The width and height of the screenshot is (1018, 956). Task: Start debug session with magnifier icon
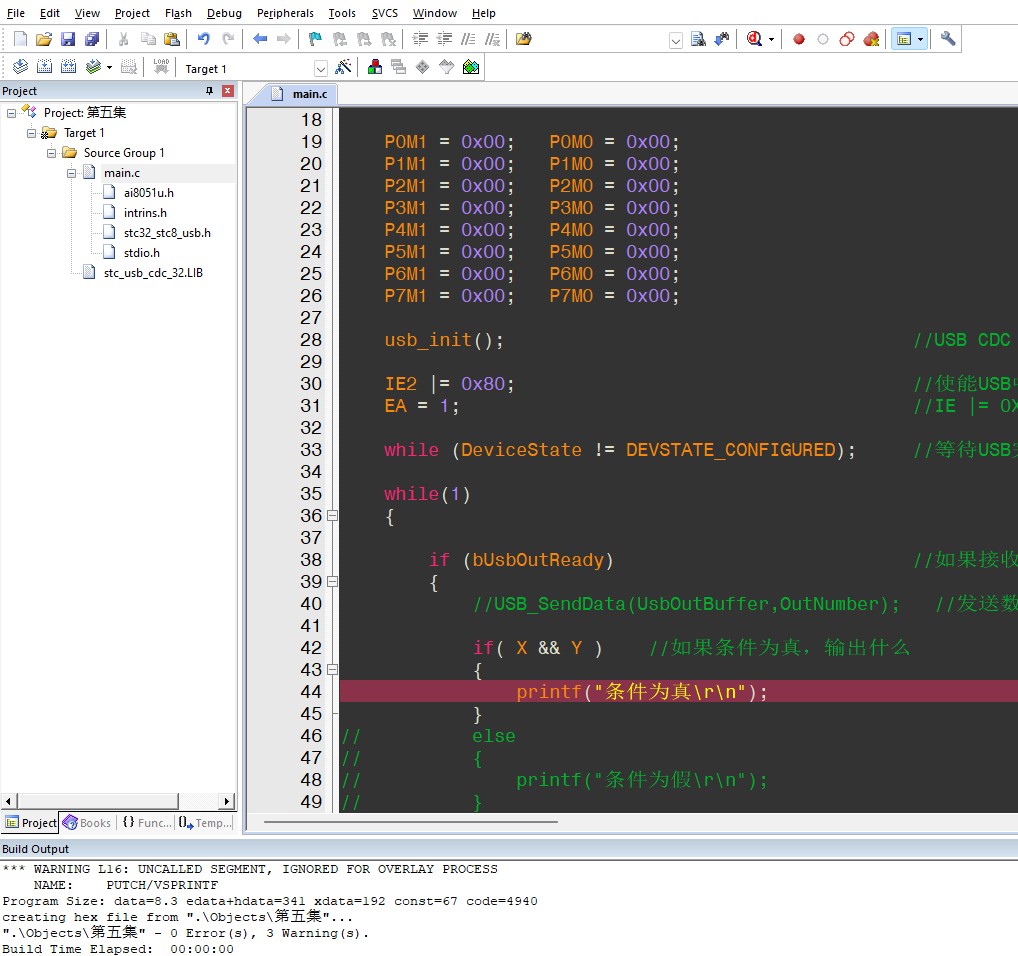[754, 39]
